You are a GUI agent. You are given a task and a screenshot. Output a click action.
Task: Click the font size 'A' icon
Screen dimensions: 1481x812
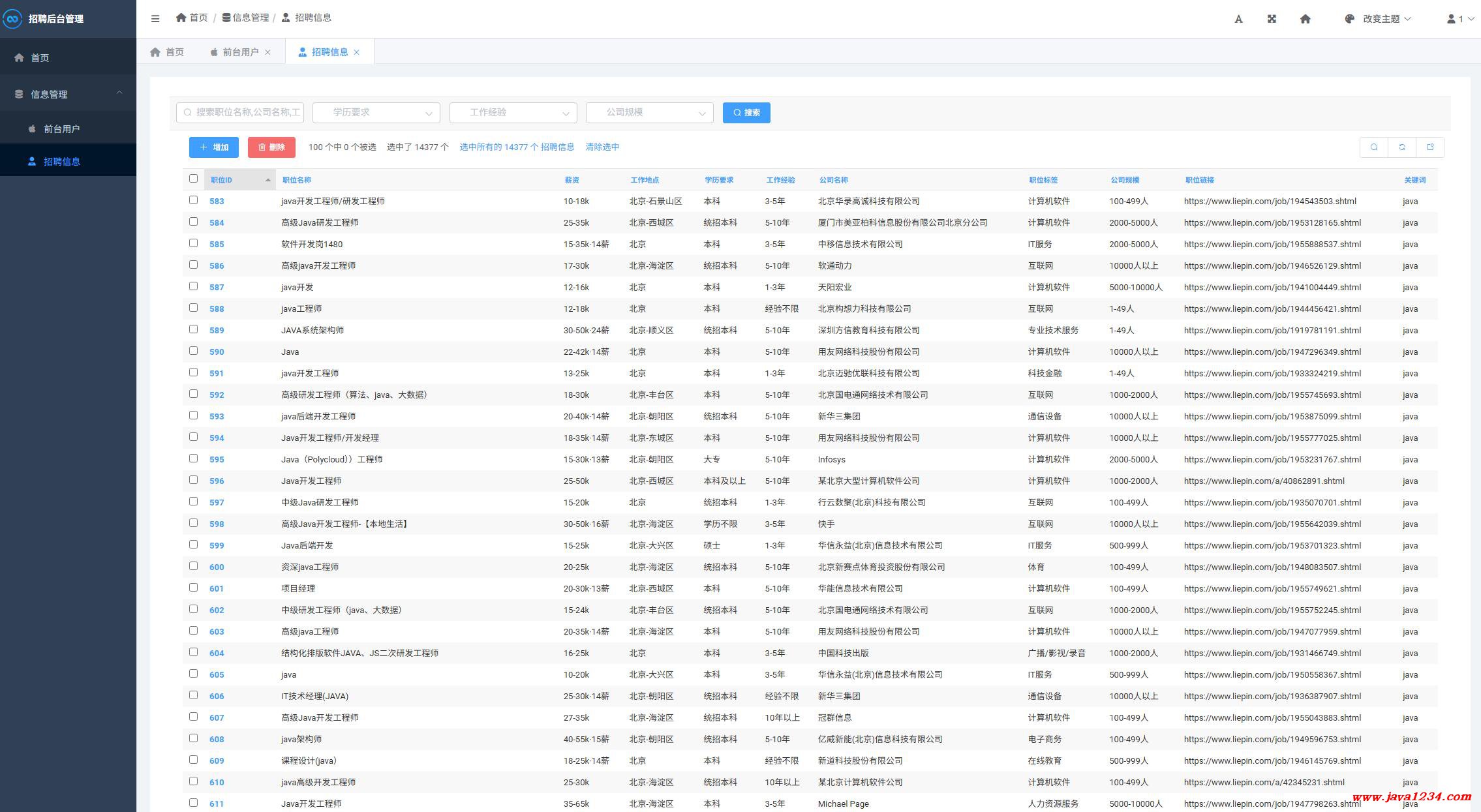click(1238, 19)
